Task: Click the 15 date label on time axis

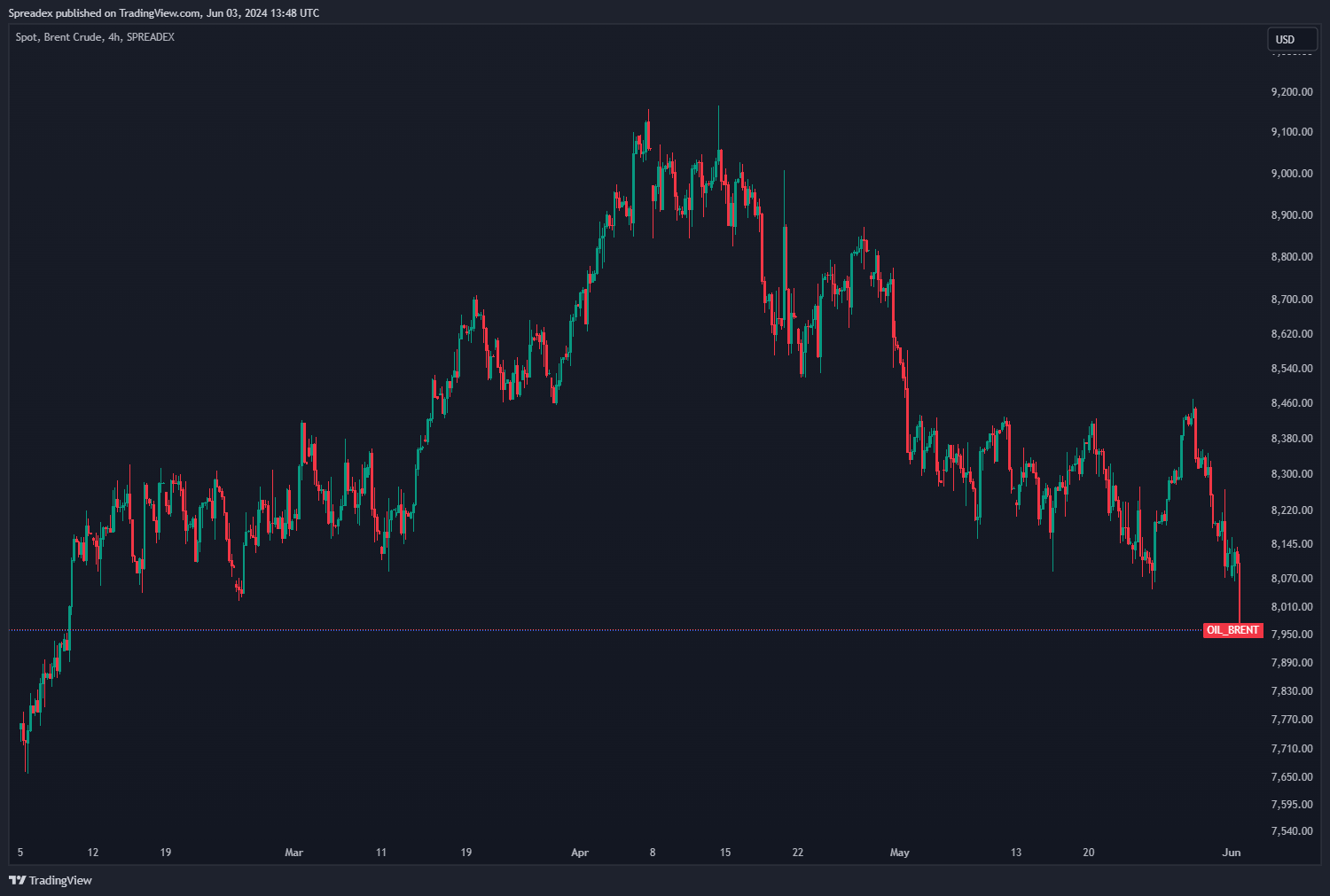Action: tap(725, 853)
